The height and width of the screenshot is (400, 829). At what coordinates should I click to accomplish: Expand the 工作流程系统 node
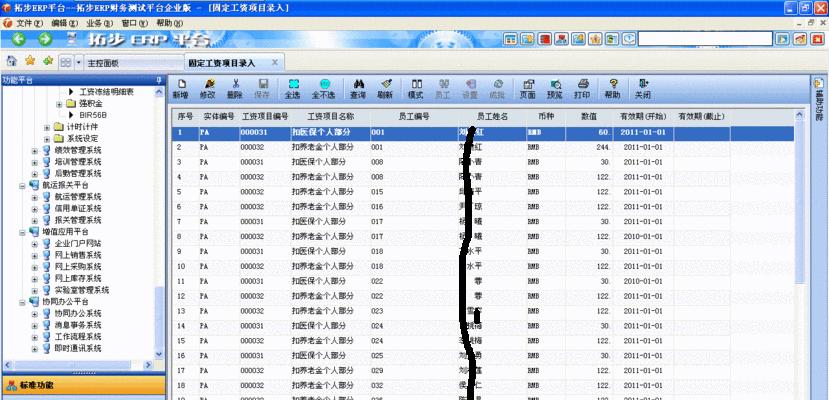(35, 337)
